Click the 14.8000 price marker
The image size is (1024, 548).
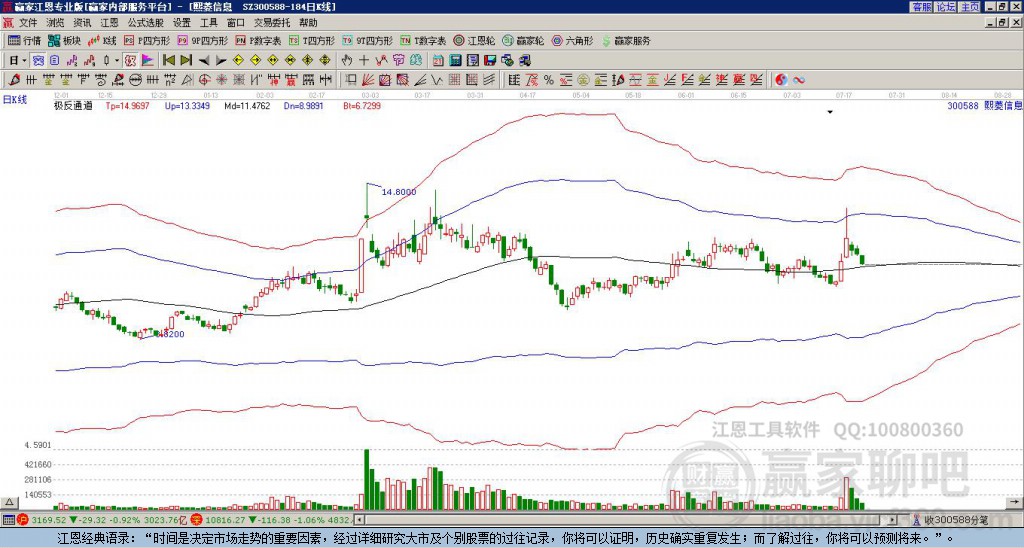pos(398,192)
